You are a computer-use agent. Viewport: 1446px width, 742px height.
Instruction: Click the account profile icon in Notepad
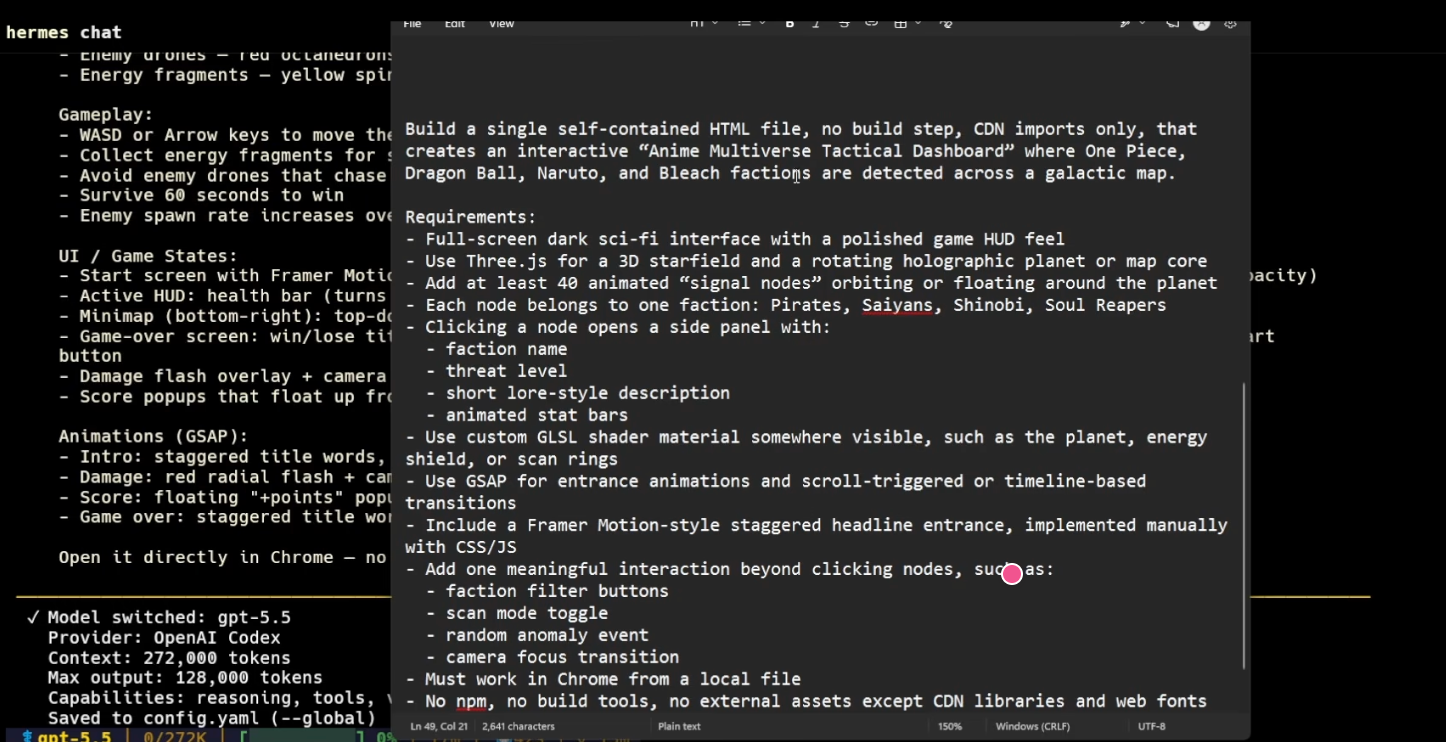[x=1202, y=24]
